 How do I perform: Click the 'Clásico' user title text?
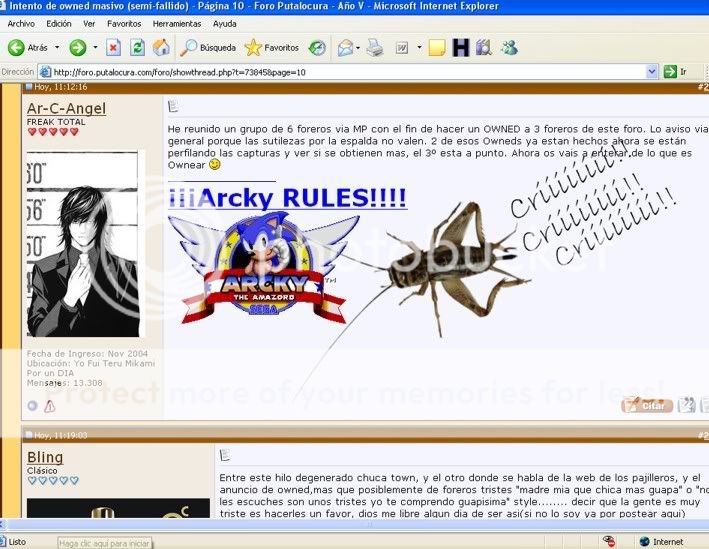(42, 470)
